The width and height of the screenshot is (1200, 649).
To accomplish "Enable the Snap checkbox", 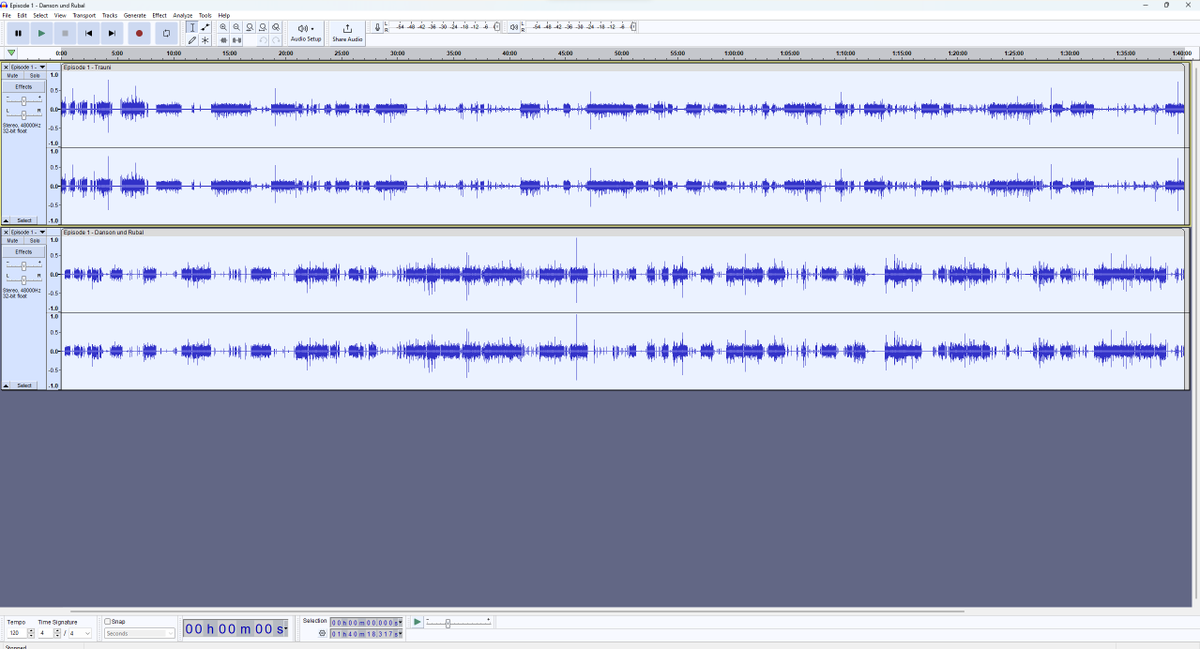I will click(108, 622).
